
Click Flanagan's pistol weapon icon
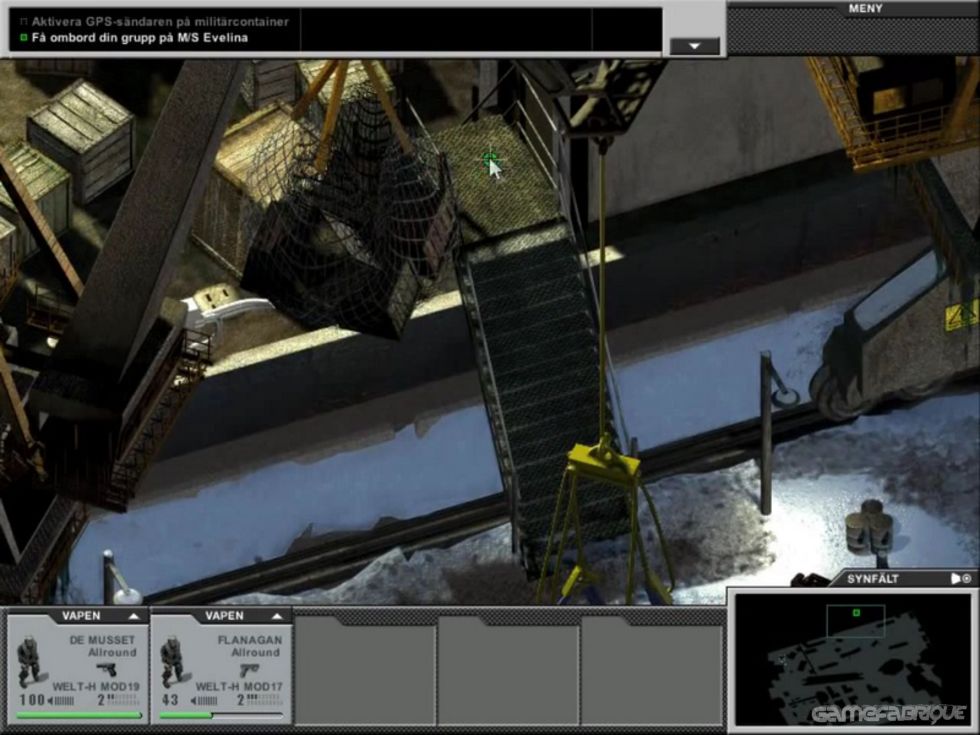click(250, 670)
